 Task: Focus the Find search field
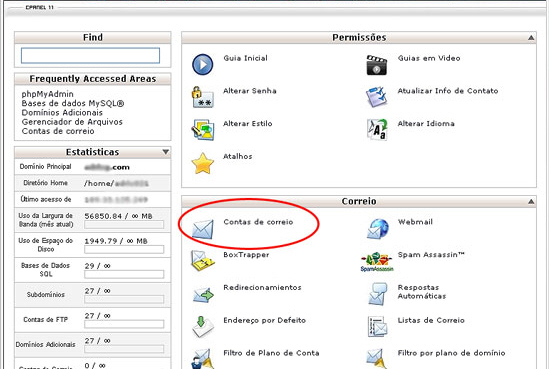click(90, 56)
